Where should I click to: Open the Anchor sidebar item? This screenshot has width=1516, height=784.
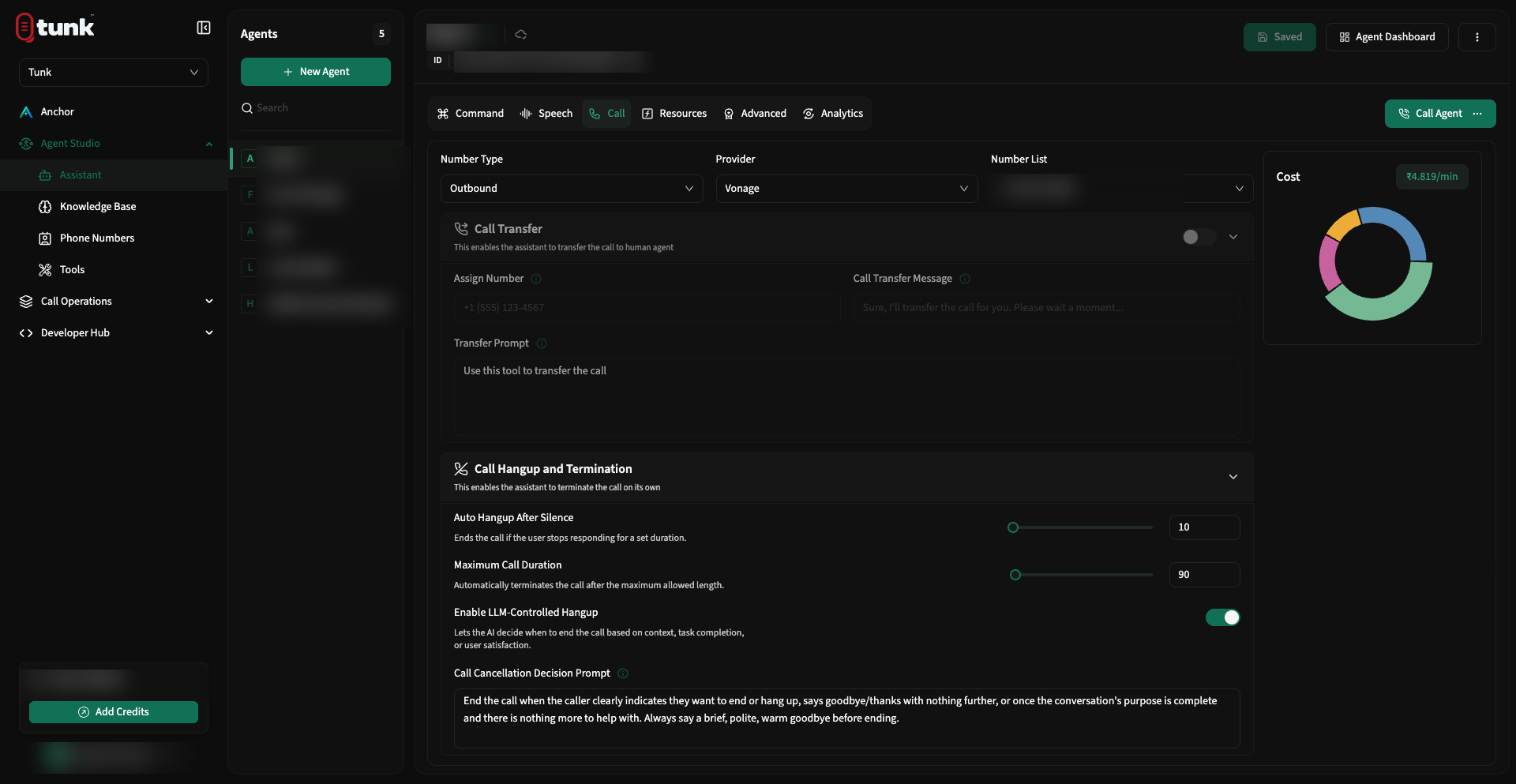[114, 112]
